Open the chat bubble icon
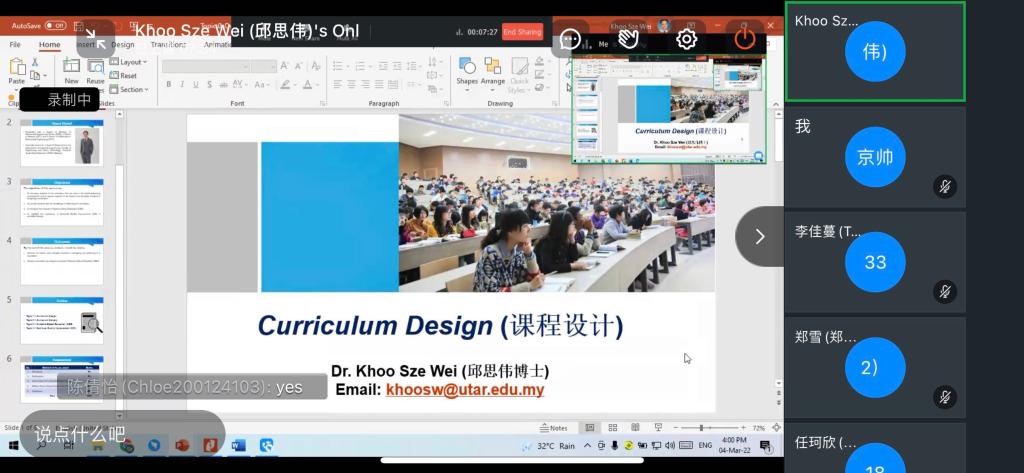1024x473 pixels. (570, 40)
